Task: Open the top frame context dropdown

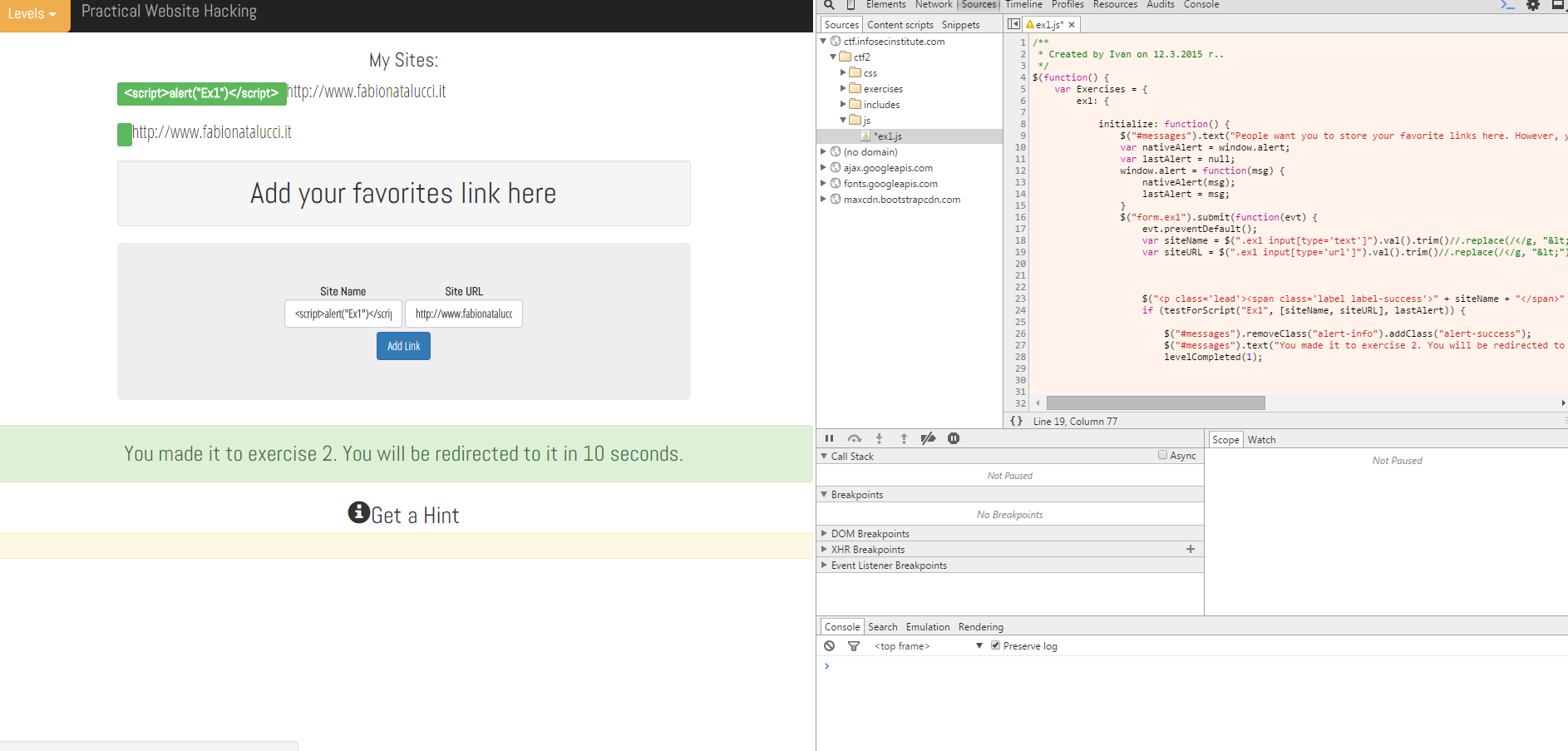Action: click(928, 645)
